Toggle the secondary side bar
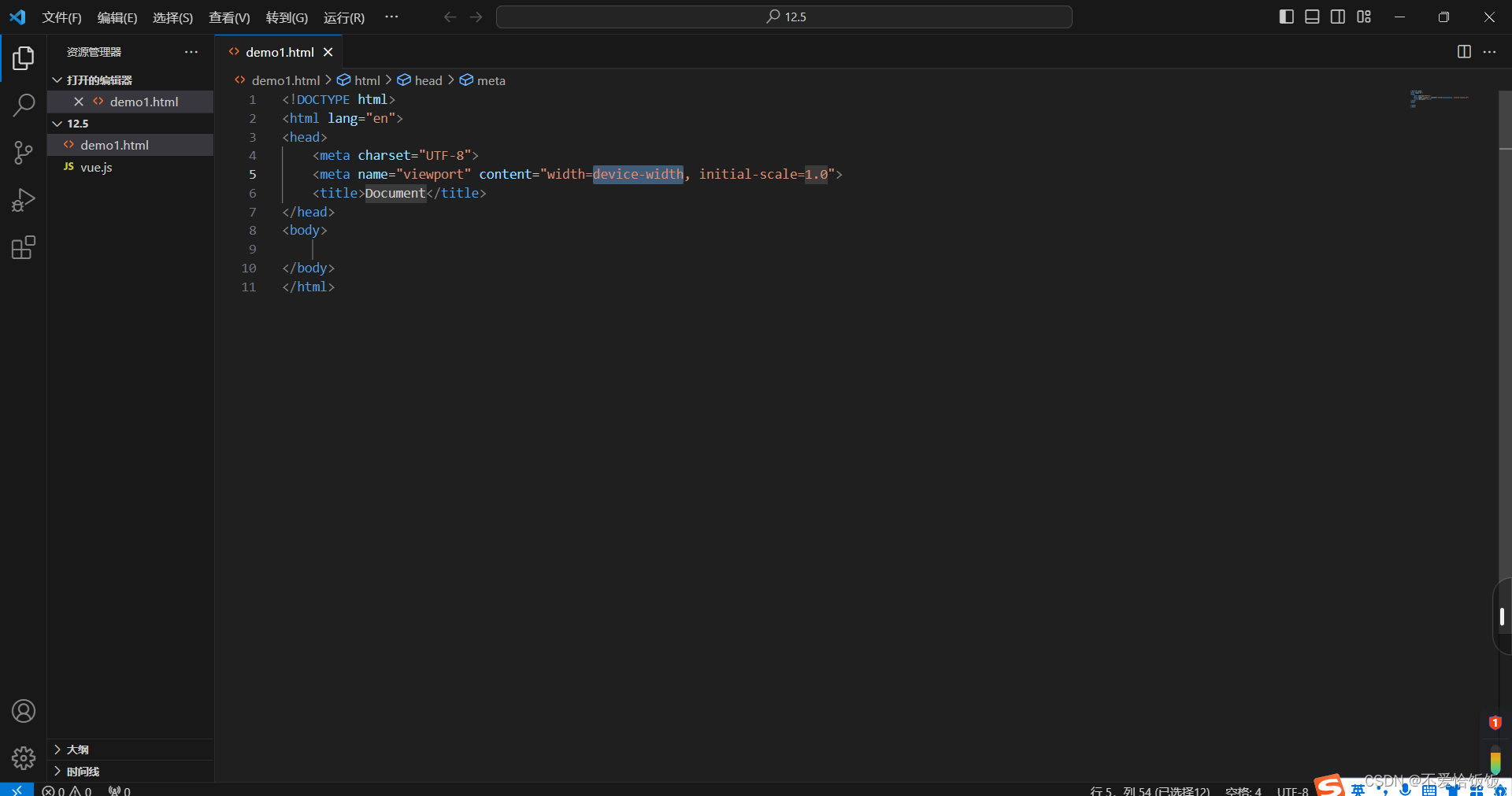 coord(1338,17)
